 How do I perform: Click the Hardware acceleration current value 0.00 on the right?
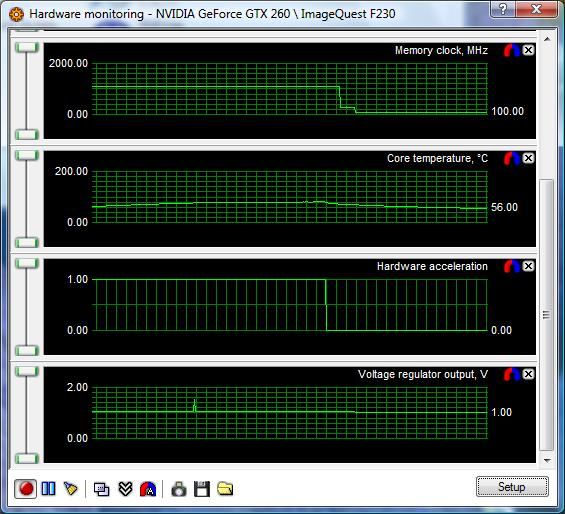tap(501, 330)
